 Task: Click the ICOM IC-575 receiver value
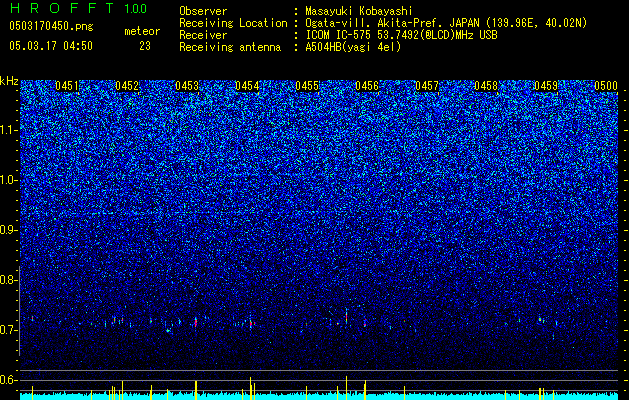coord(401,35)
